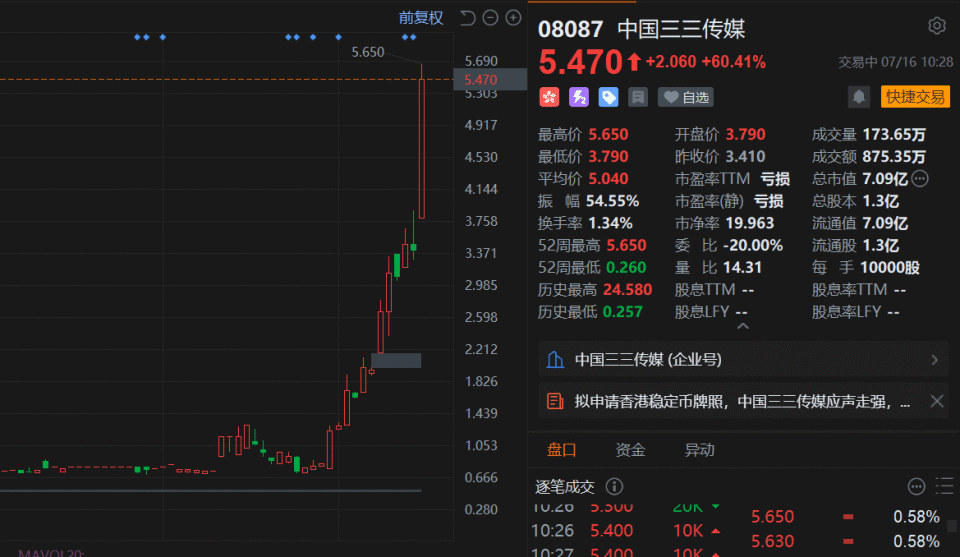Switch to 盘口 tab

tap(561, 450)
